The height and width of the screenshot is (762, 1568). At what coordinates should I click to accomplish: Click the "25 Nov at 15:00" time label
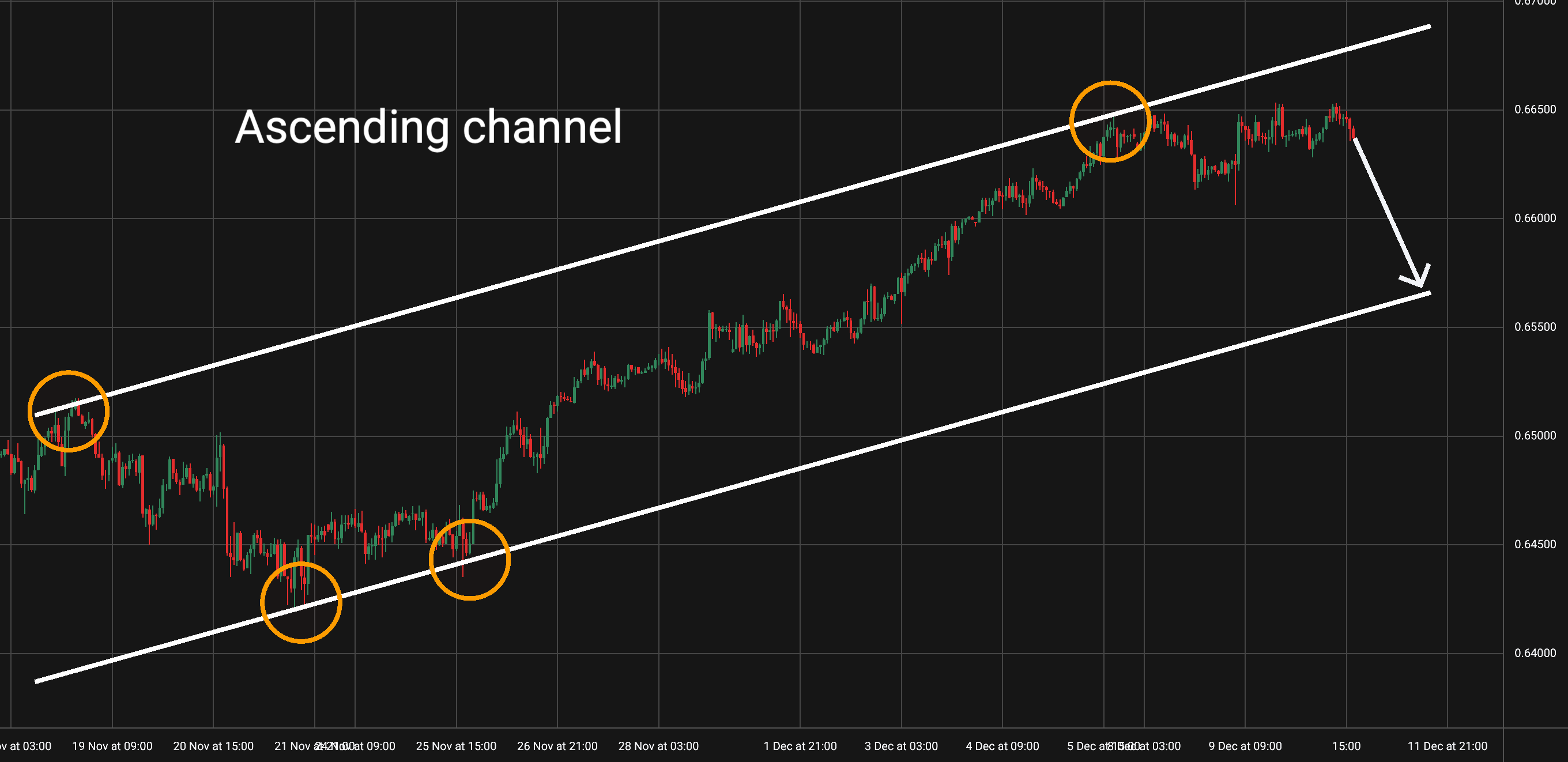click(x=456, y=746)
